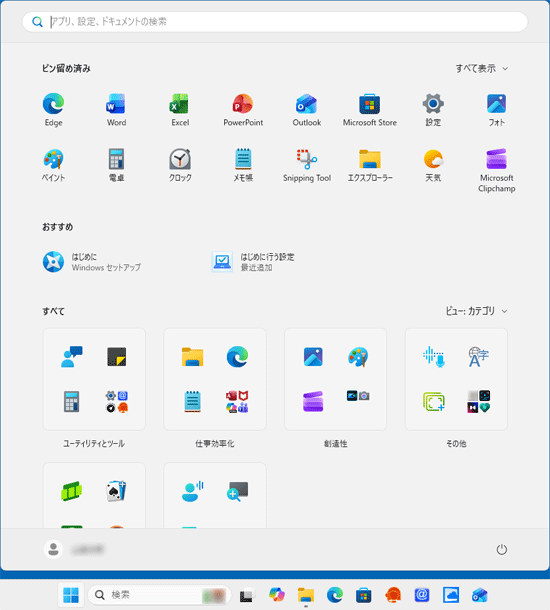
Task: Launch Word from pinned apps
Action: [x=116, y=110]
